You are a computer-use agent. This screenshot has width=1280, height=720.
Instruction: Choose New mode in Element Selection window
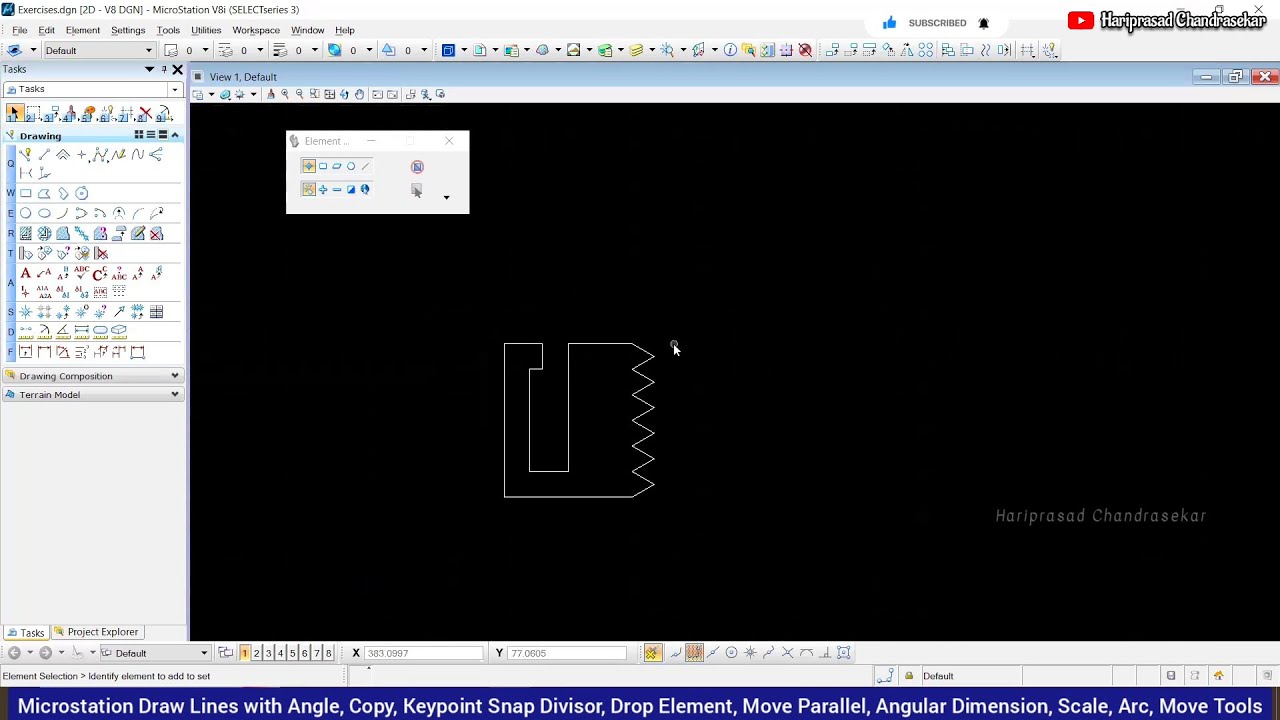pos(309,189)
